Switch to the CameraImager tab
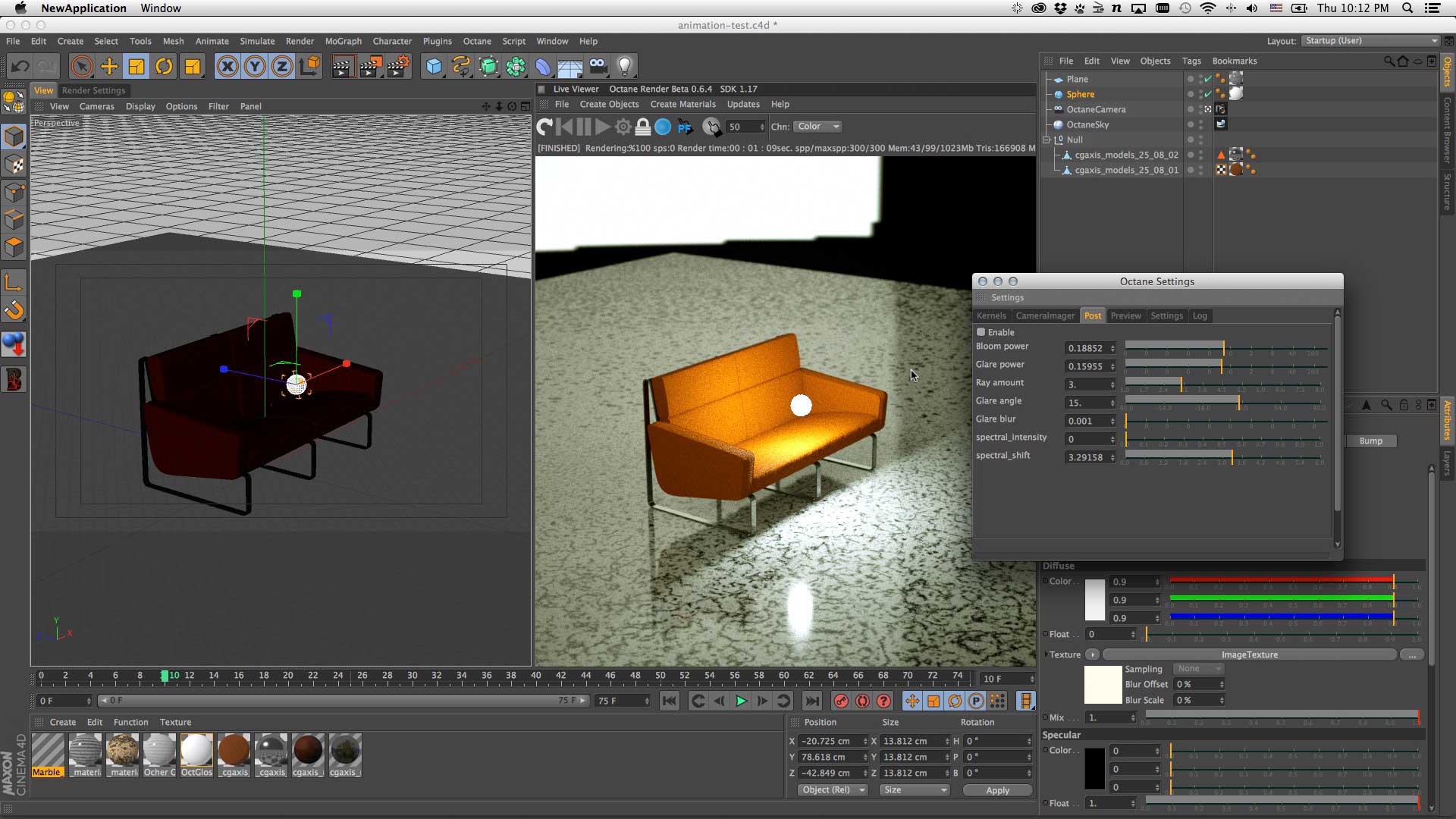 click(1044, 315)
